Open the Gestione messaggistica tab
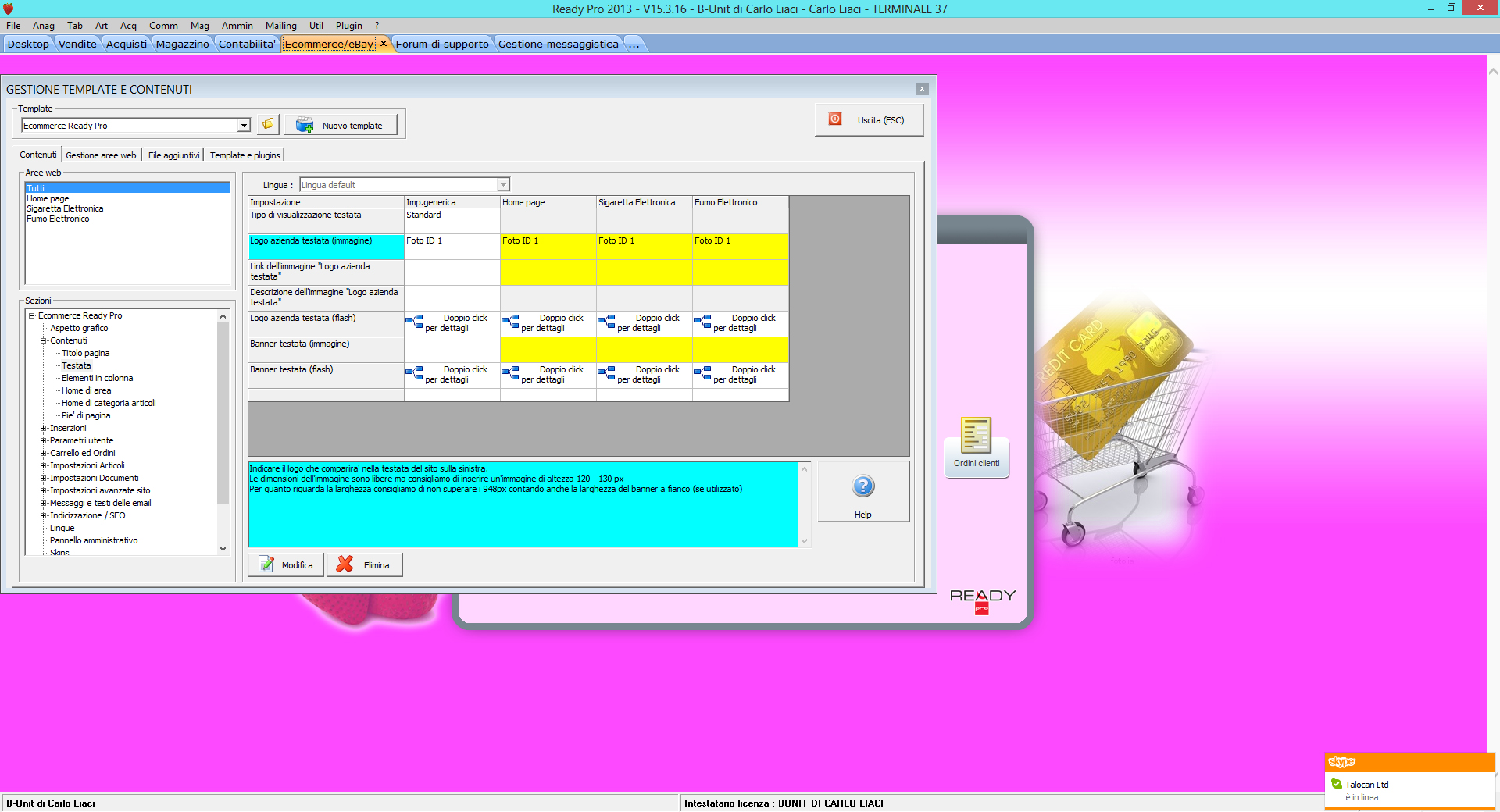Screen dimensions: 1500x812 (559, 44)
